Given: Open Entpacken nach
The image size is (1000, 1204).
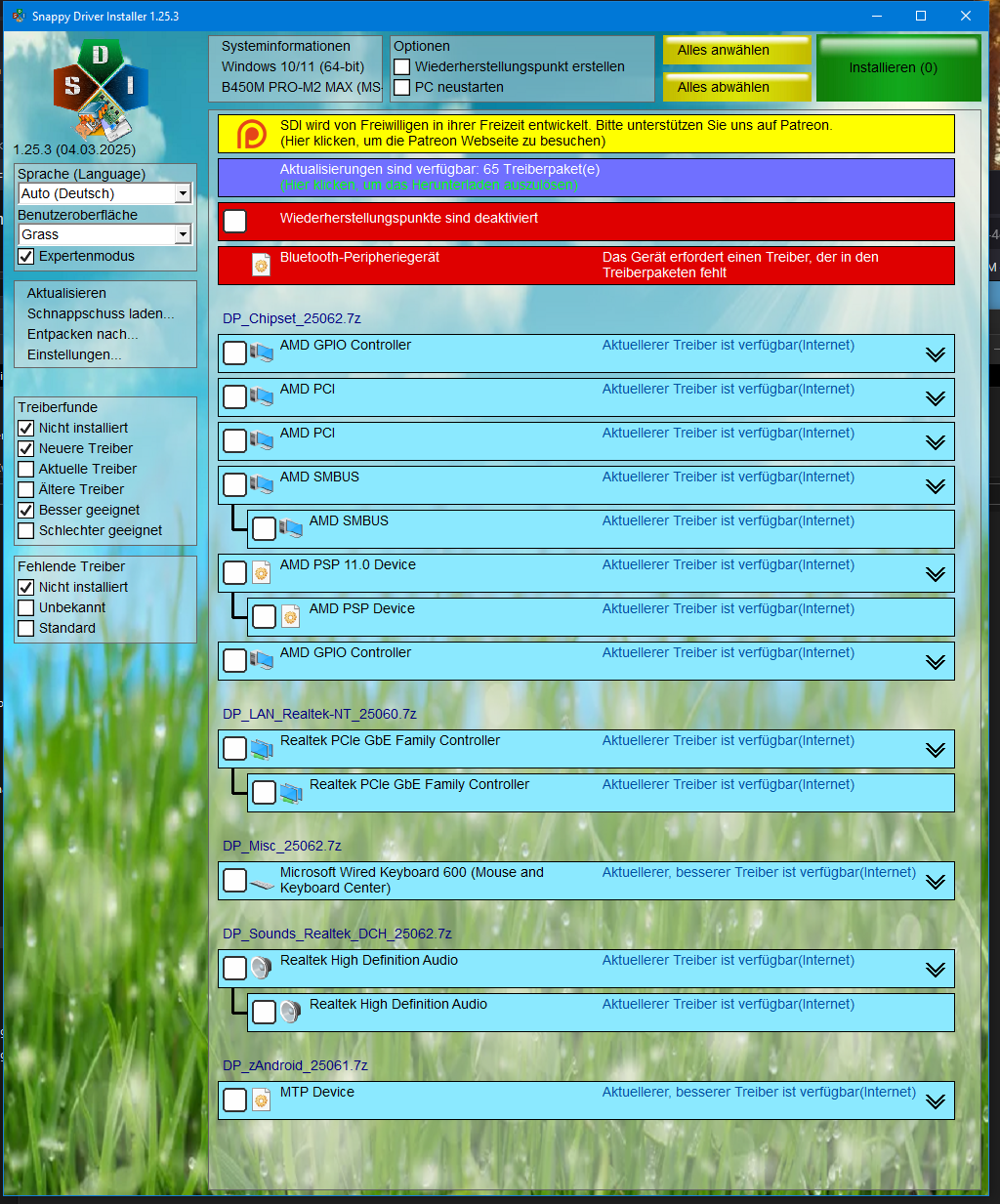Looking at the screenshot, I should (83, 334).
